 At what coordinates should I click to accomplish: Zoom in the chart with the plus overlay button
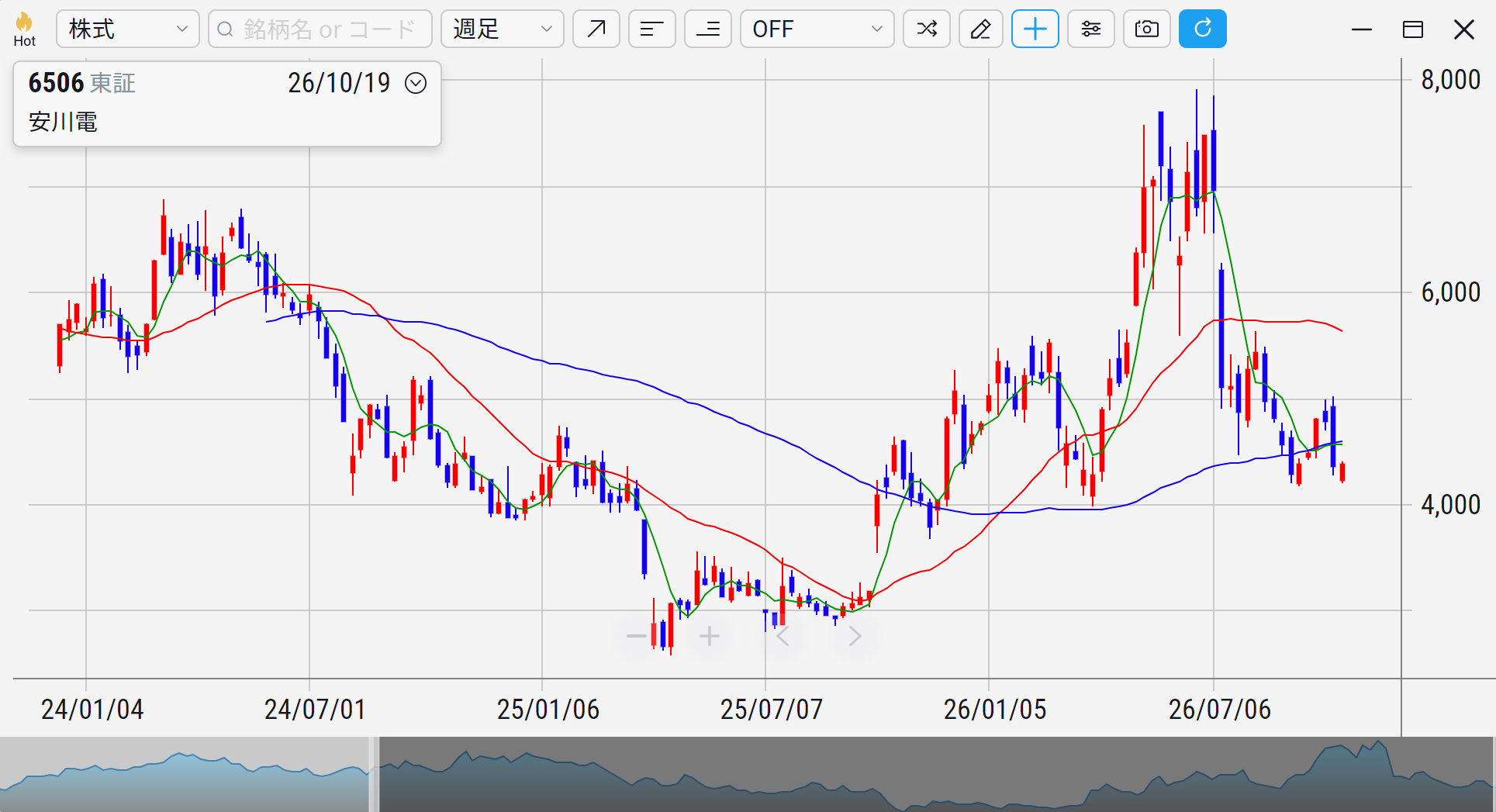click(x=709, y=637)
